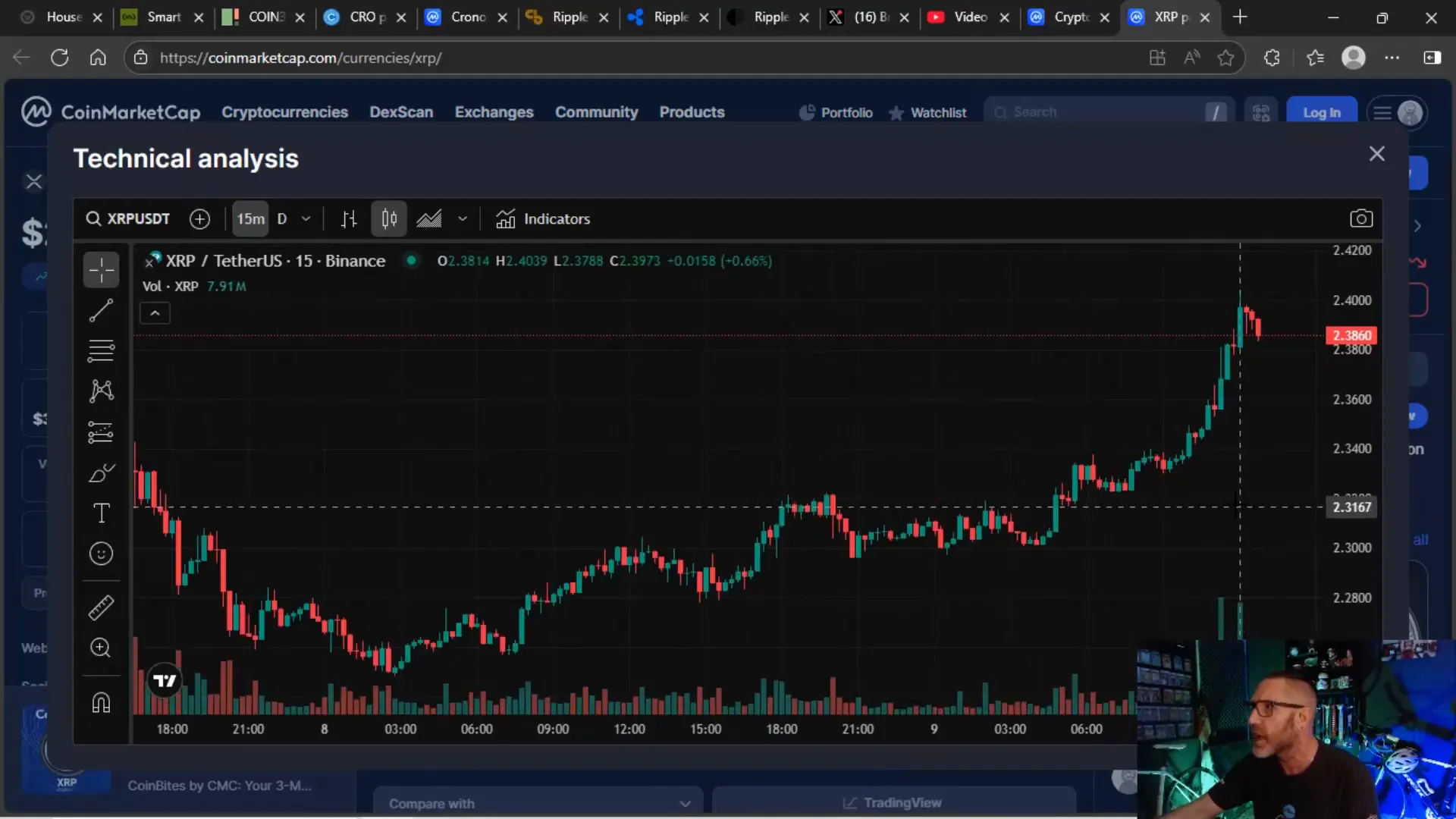Open the split screen option

coord(1157,58)
